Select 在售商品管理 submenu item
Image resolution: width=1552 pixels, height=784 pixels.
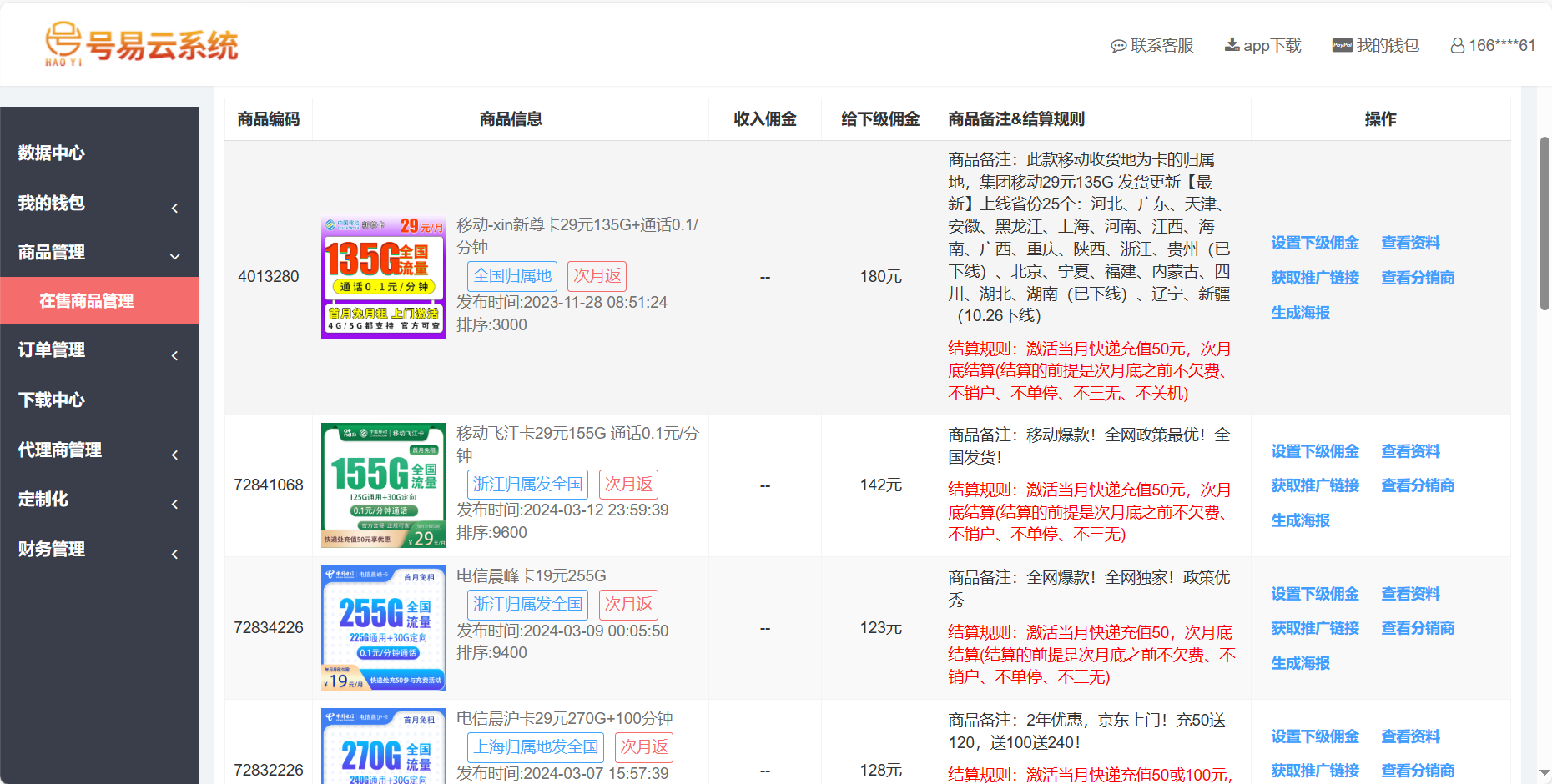99,301
